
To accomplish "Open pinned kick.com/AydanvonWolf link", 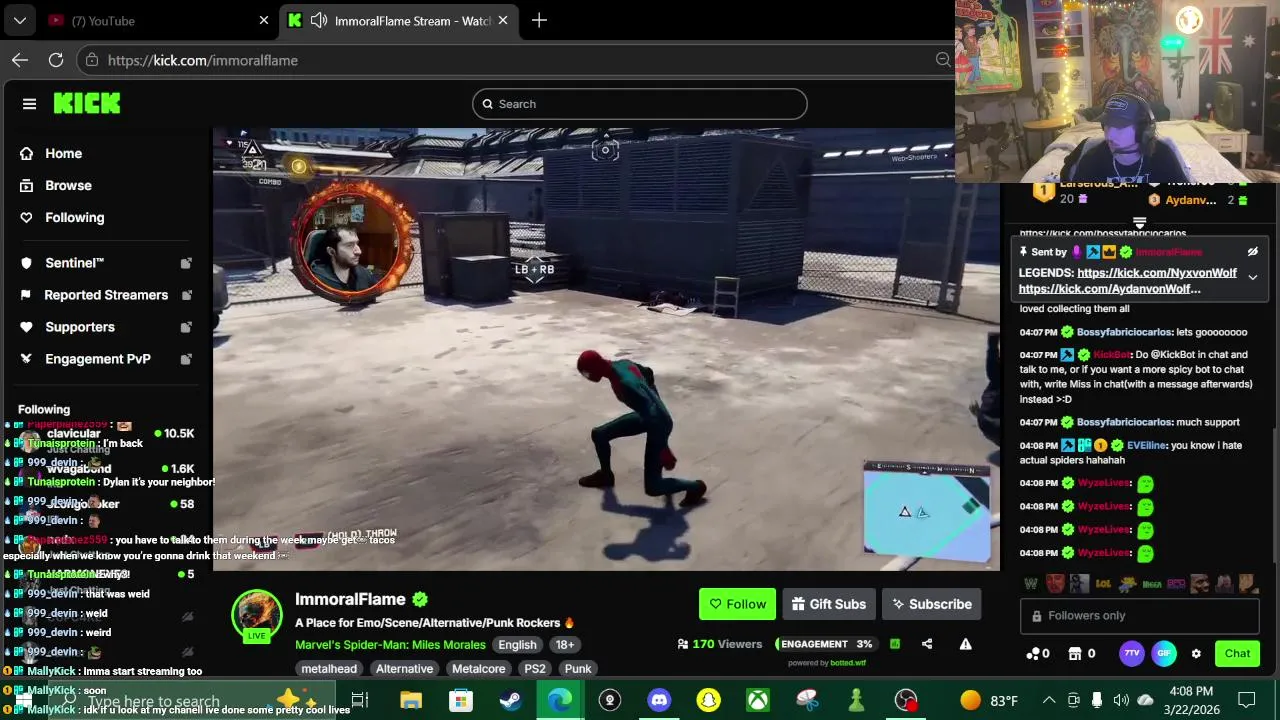I will (x=1110, y=289).
